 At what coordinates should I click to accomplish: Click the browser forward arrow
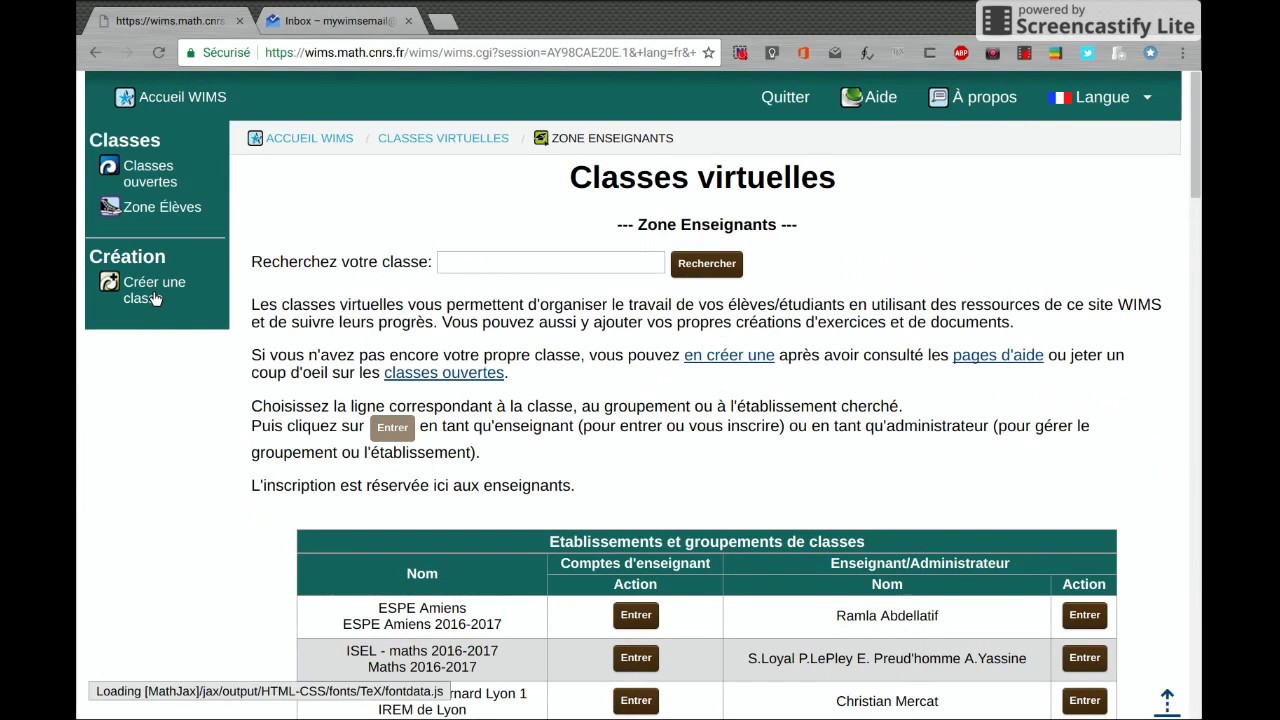[x=127, y=53]
